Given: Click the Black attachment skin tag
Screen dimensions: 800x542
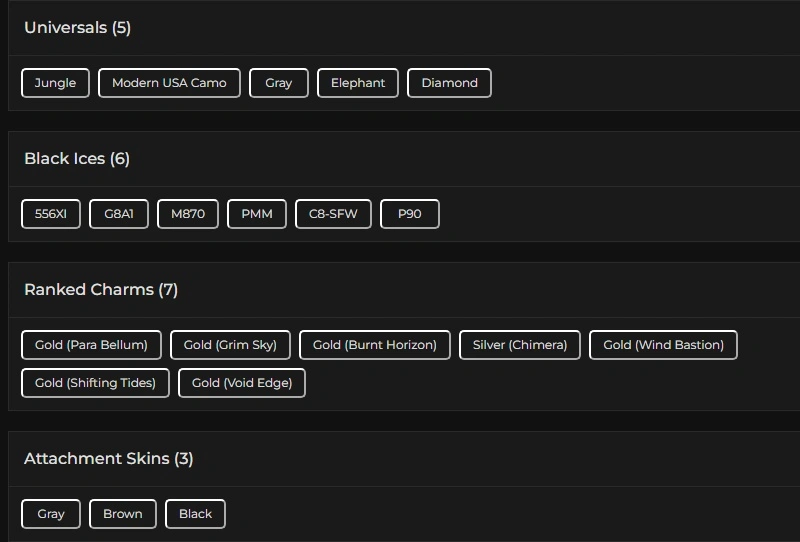Looking at the screenshot, I should point(195,514).
